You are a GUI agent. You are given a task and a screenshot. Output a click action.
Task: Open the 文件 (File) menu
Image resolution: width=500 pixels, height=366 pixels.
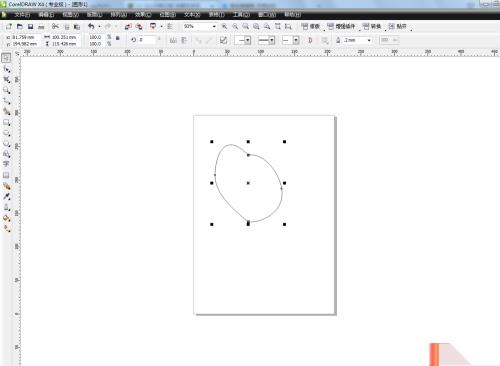[22, 15]
